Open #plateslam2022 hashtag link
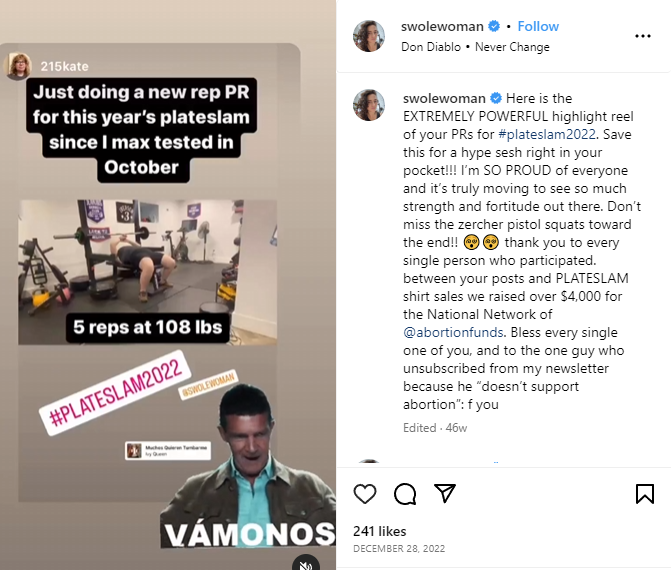 [x=547, y=134]
